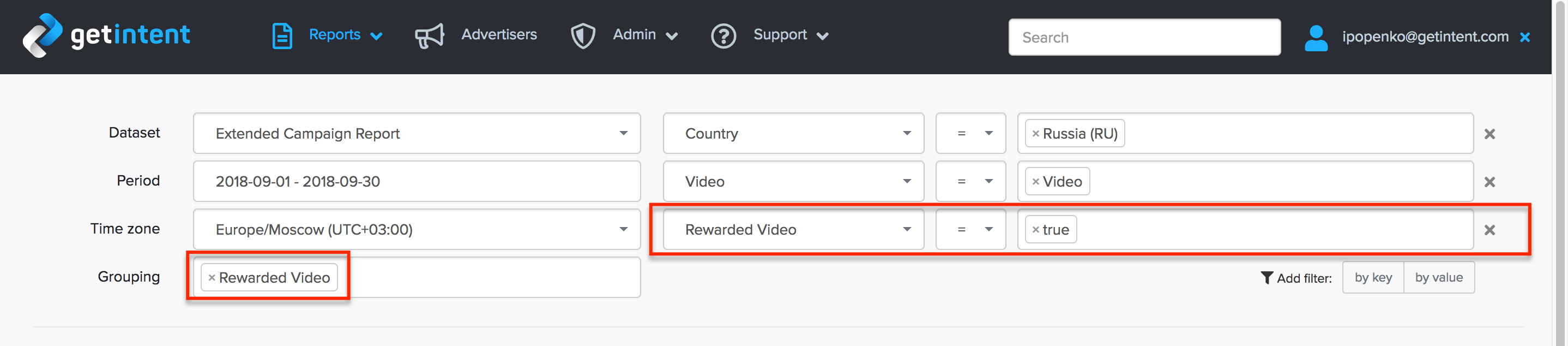Image resolution: width=1568 pixels, height=346 pixels.
Task: Remove the Country filter row
Action: [1489, 134]
